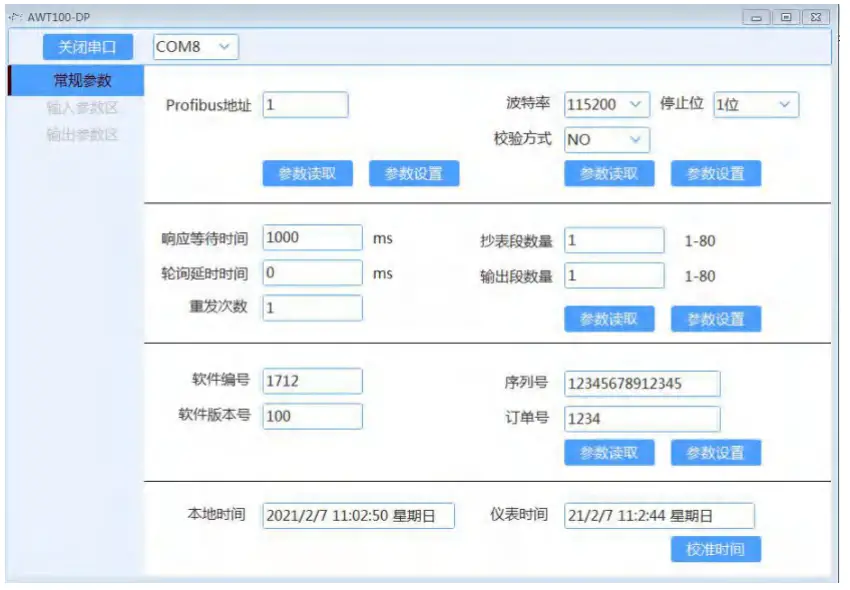Select the 常规参数 tab
The image size is (850, 590).
tap(76, 80)
